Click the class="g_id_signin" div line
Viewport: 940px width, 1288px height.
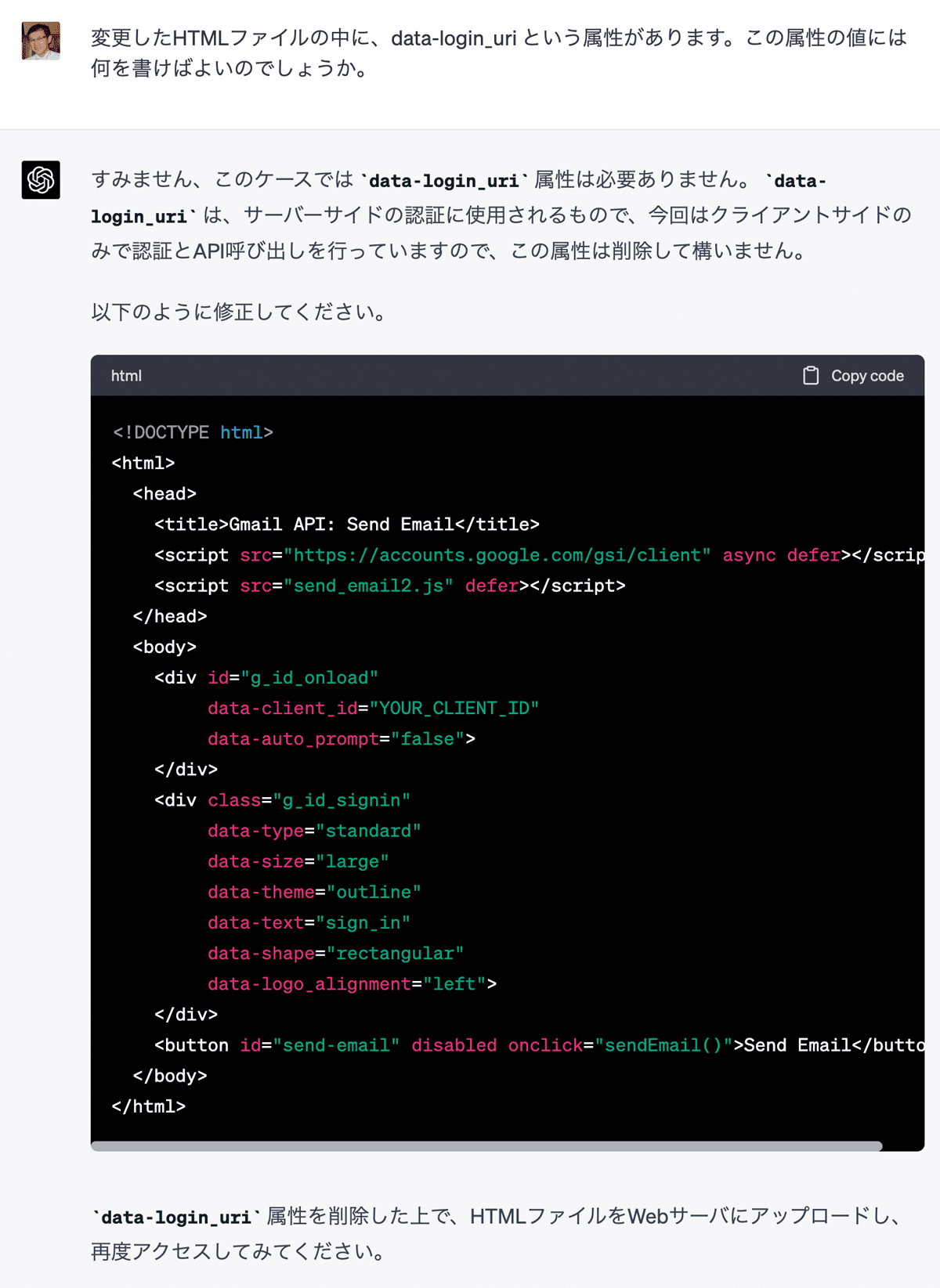click(283, 800)
